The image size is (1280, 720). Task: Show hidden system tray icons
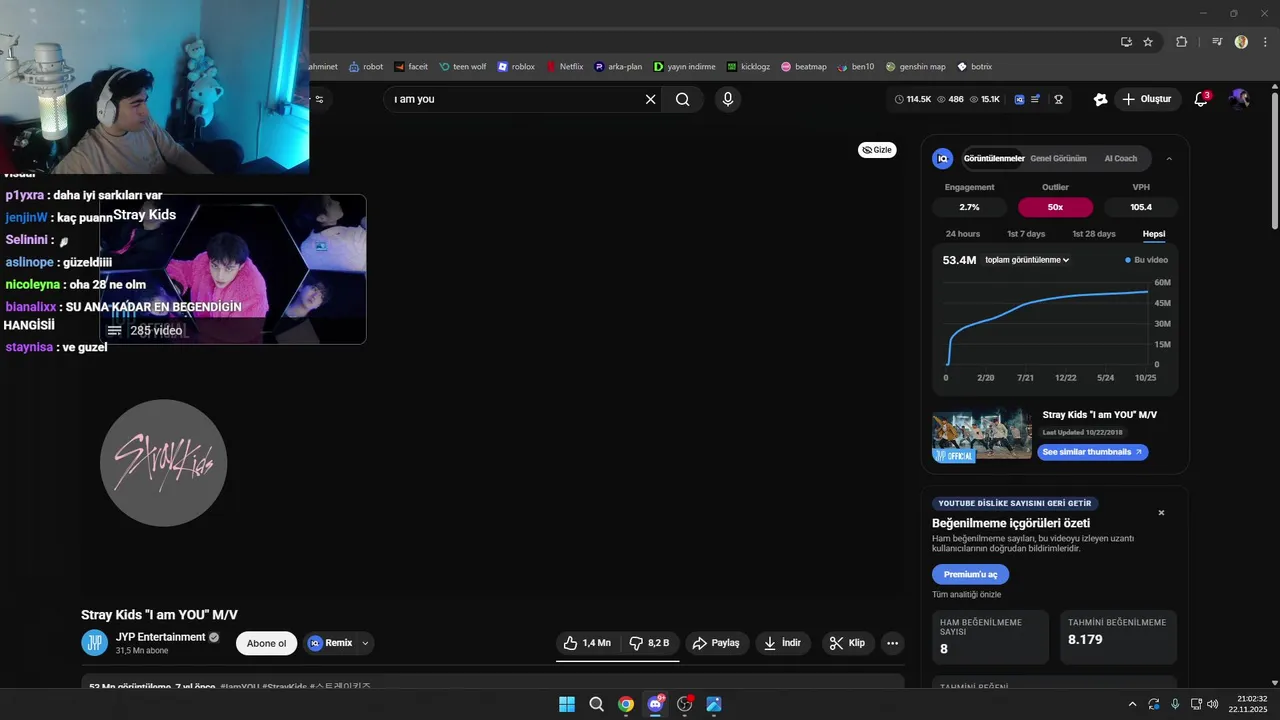tap(1132, 704)
